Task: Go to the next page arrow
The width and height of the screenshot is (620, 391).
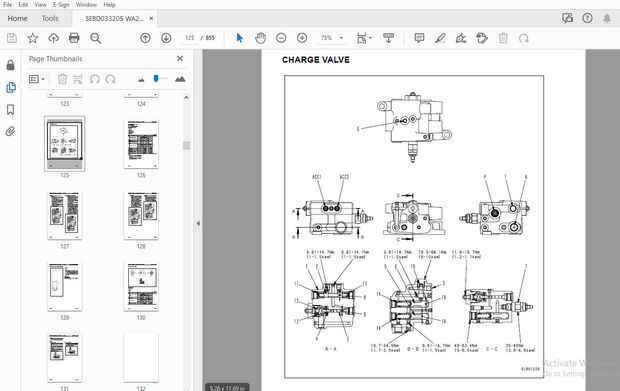Action: [166, 38]
